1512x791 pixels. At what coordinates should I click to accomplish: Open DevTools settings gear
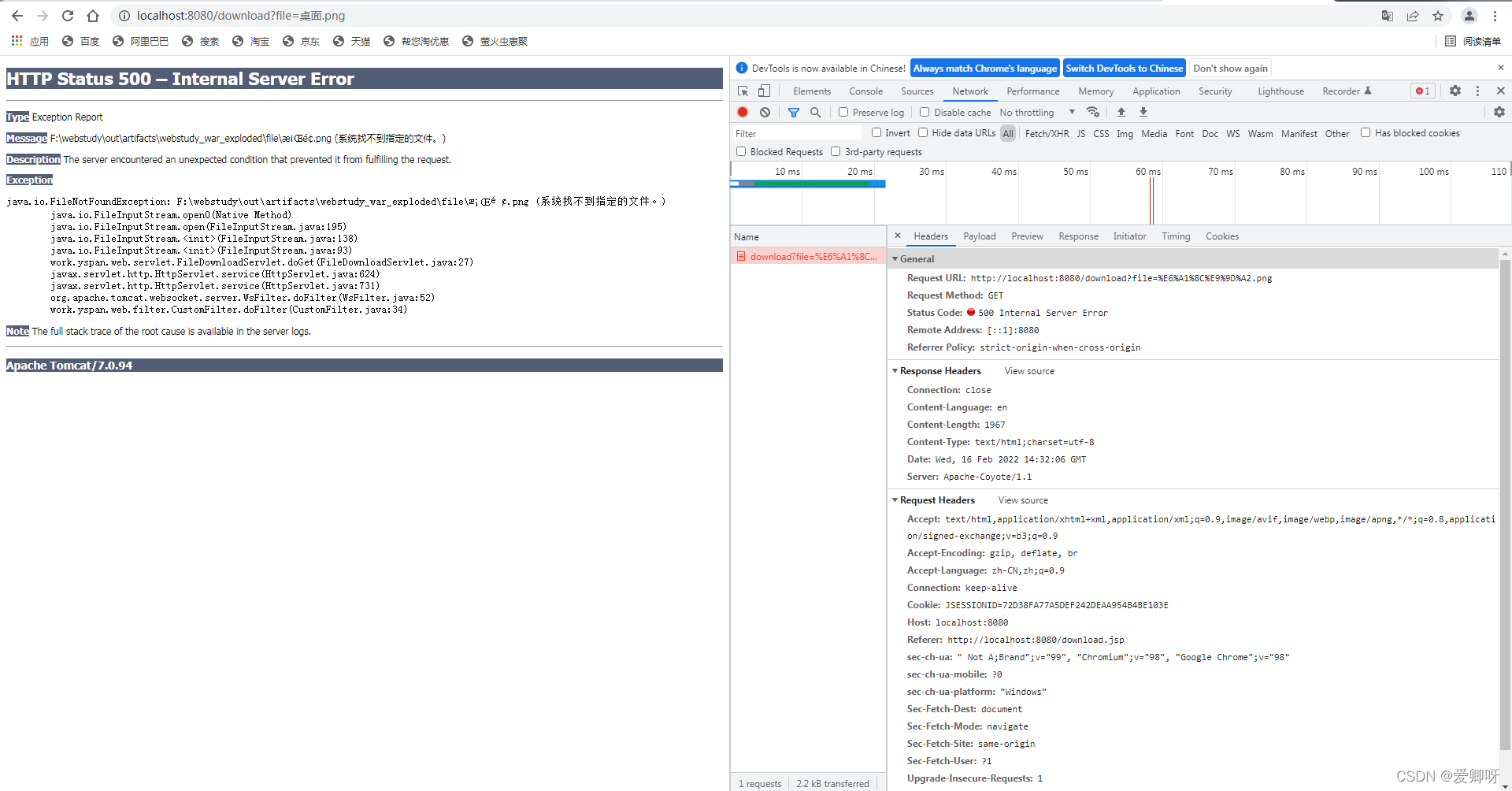1455,91
